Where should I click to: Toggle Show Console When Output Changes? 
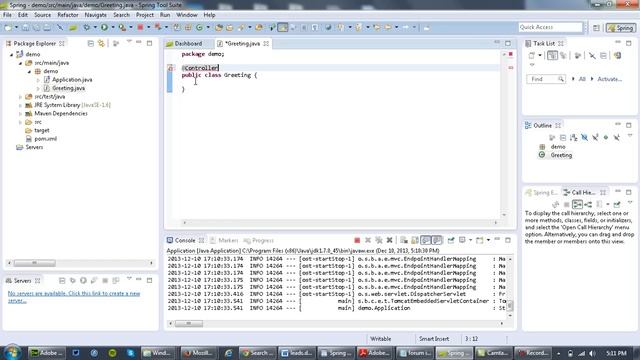pos(426,240)
